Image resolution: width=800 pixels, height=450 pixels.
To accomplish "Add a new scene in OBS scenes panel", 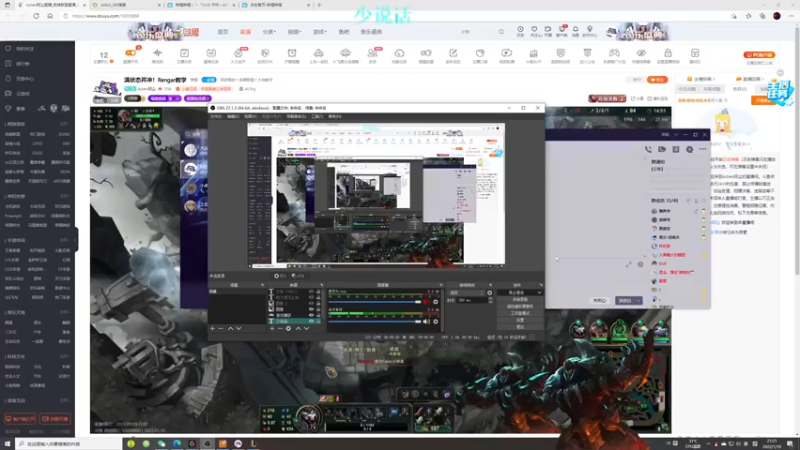I will (x=213, y=329).
